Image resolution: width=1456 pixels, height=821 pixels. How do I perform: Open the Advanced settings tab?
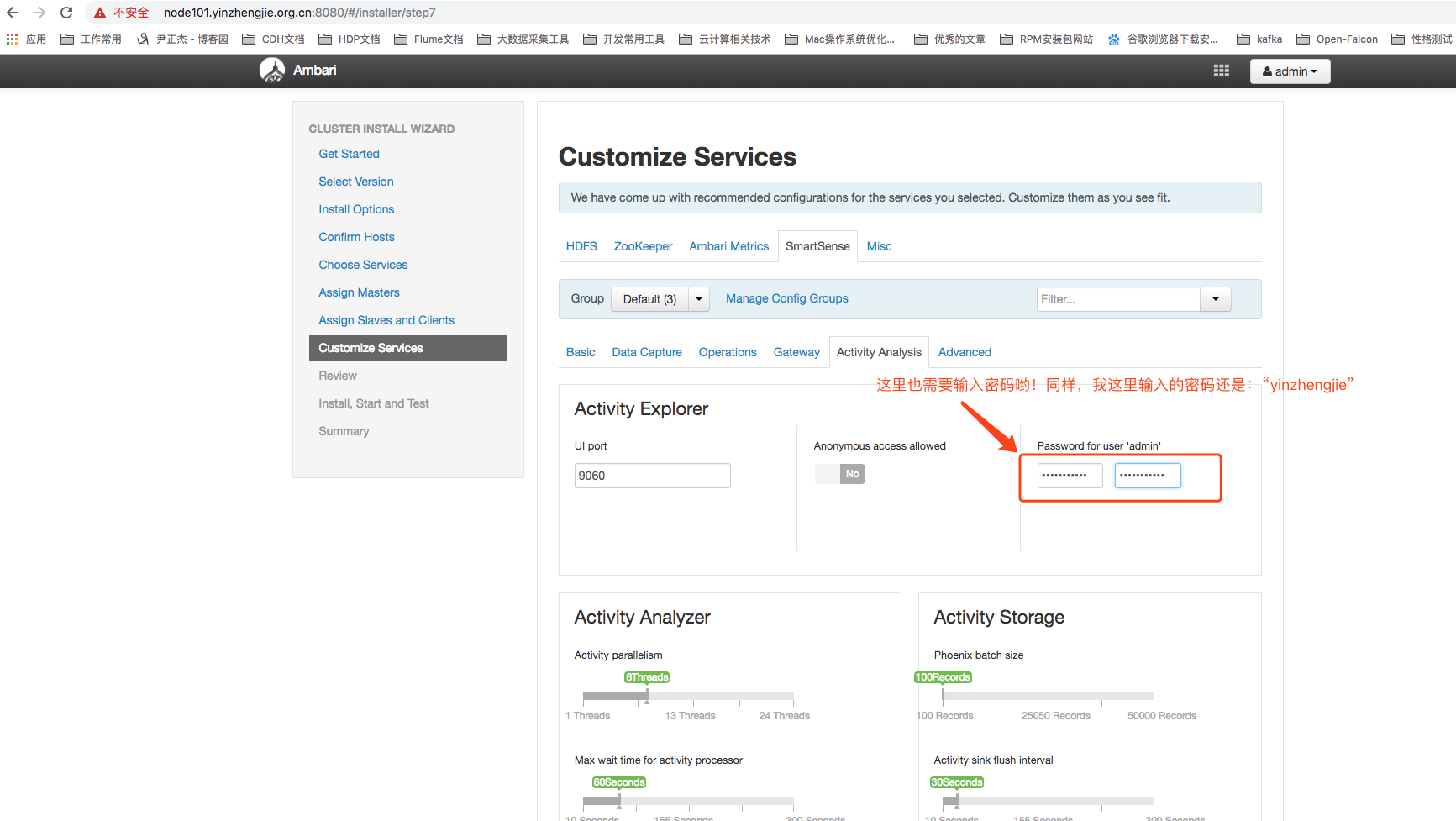965,352
